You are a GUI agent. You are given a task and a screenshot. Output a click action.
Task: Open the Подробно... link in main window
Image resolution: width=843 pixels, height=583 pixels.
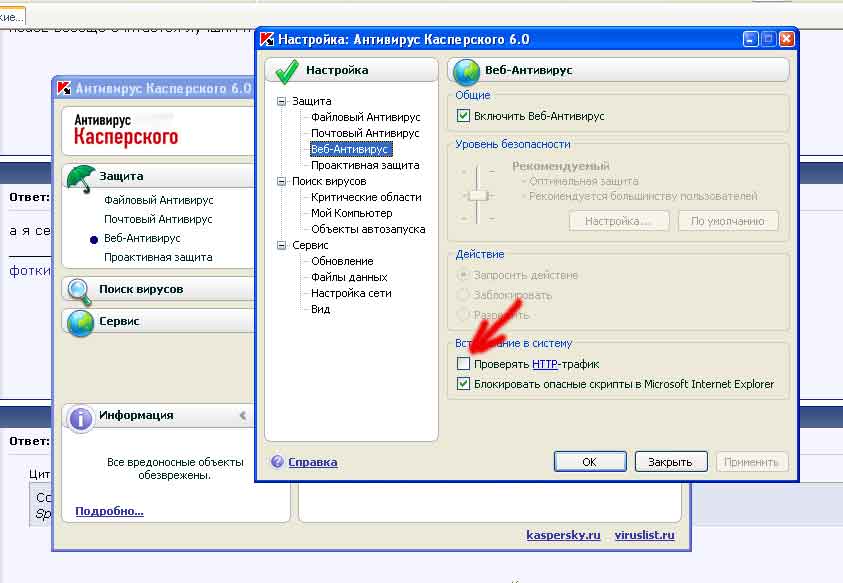[109, 511]
